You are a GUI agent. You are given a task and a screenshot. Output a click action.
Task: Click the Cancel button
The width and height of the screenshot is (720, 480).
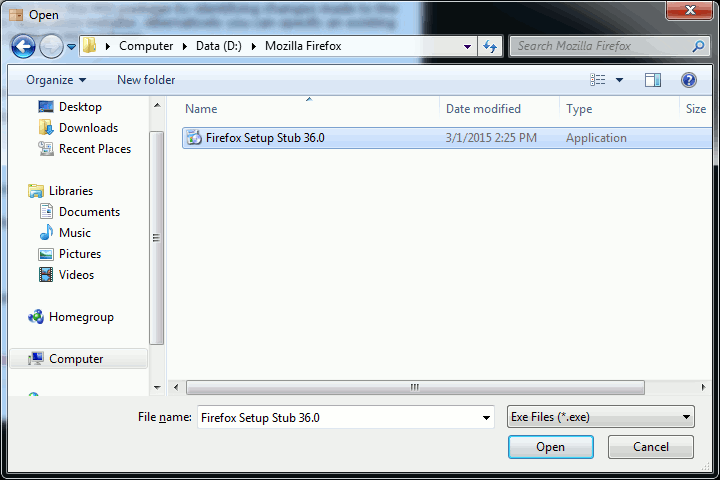pos(651,447)
